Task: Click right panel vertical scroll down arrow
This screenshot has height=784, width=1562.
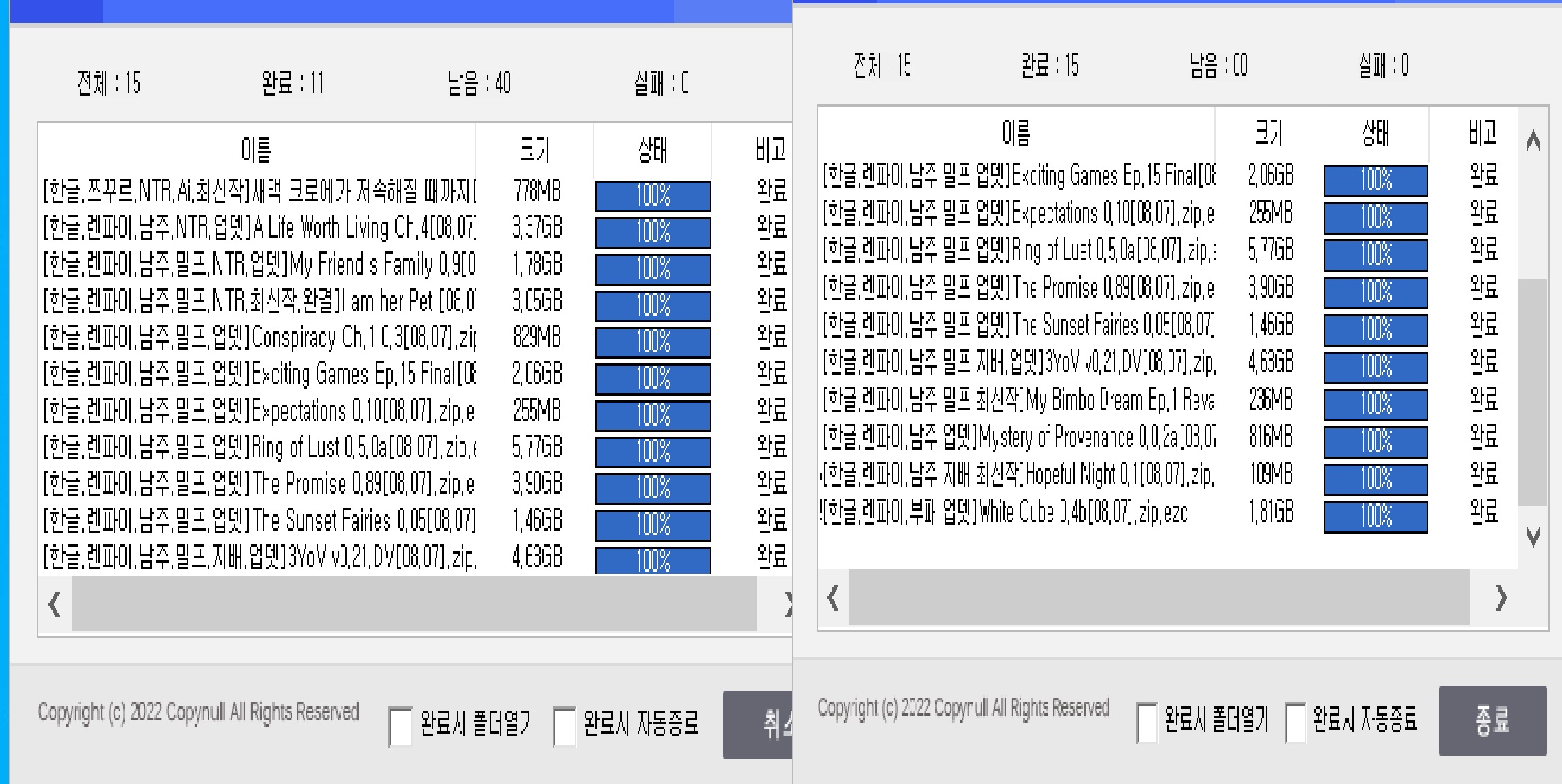Action: point(1533,537)
